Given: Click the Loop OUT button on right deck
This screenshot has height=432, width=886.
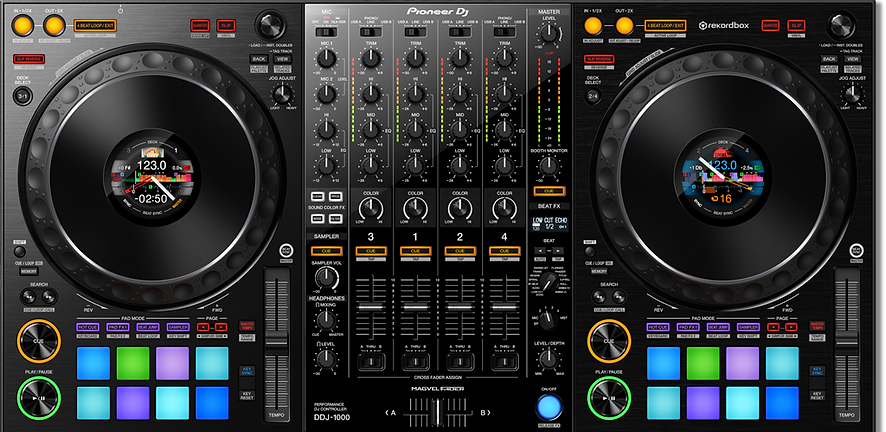Looking at the screenshot, I should [624, 25].
